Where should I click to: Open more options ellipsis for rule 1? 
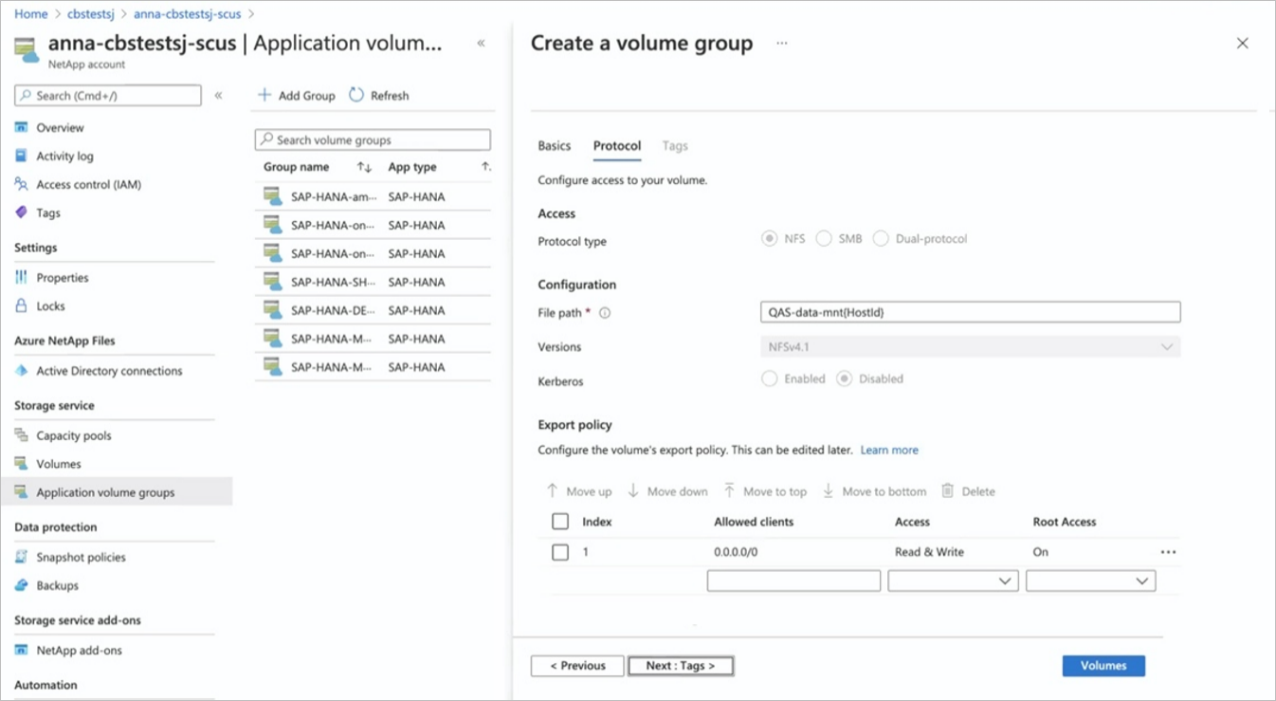[1168, 552]
